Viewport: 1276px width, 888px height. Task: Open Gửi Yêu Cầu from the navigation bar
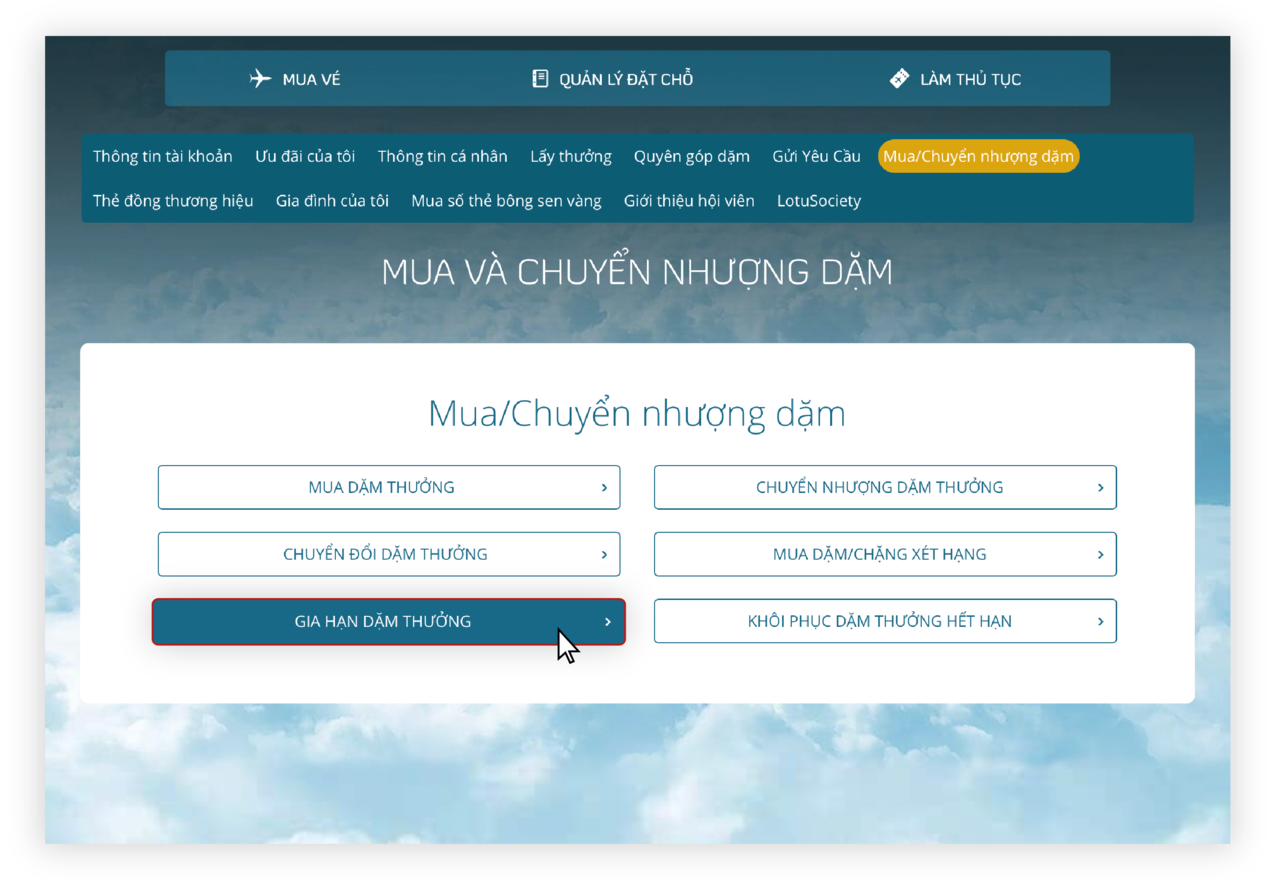click(x=816, y=156)
